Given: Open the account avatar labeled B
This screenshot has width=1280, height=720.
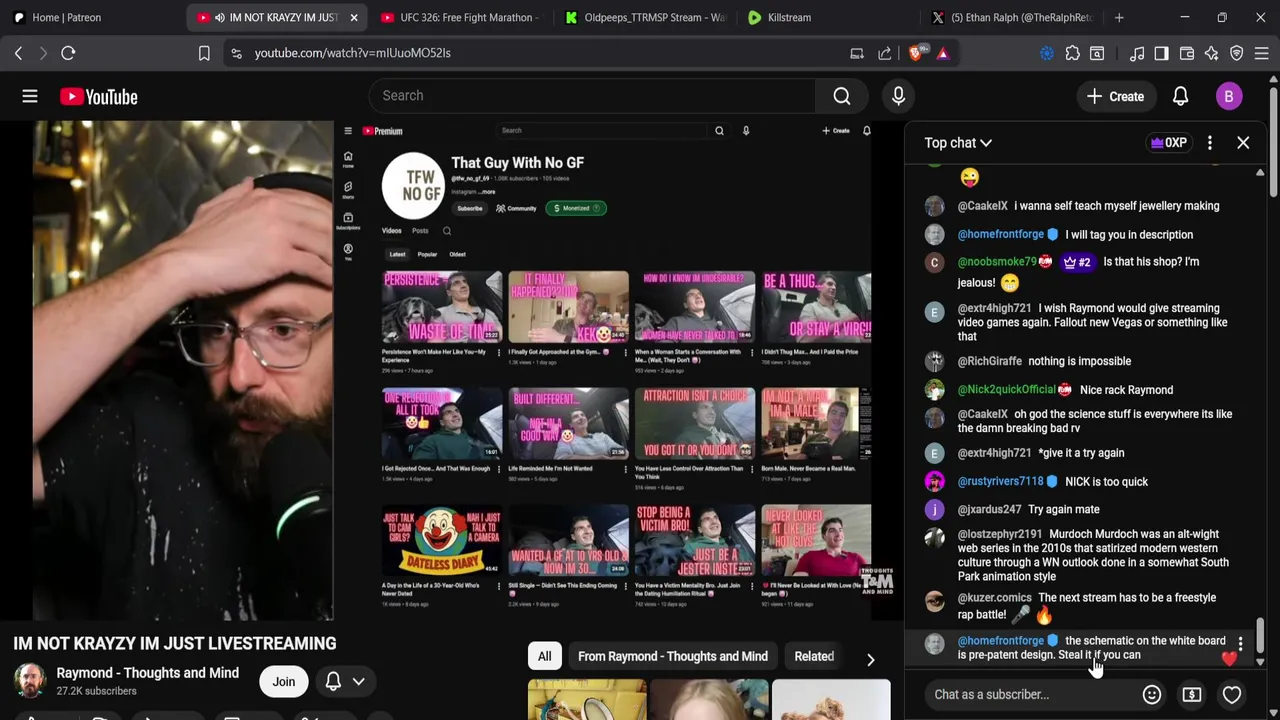Looking at the screenshot, I should (x=1229, y=96).
